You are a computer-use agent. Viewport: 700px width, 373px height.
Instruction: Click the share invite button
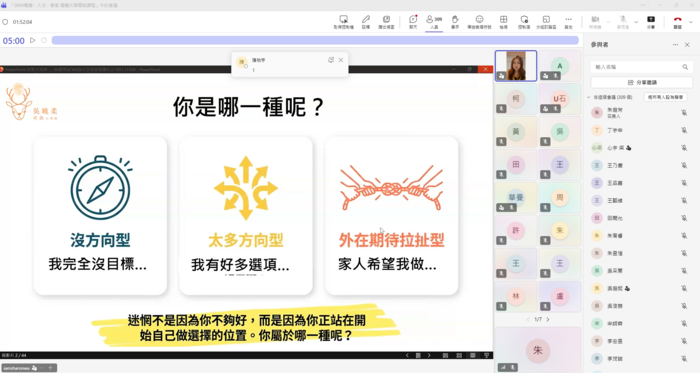pyautogui.click(x=642, y=83)
